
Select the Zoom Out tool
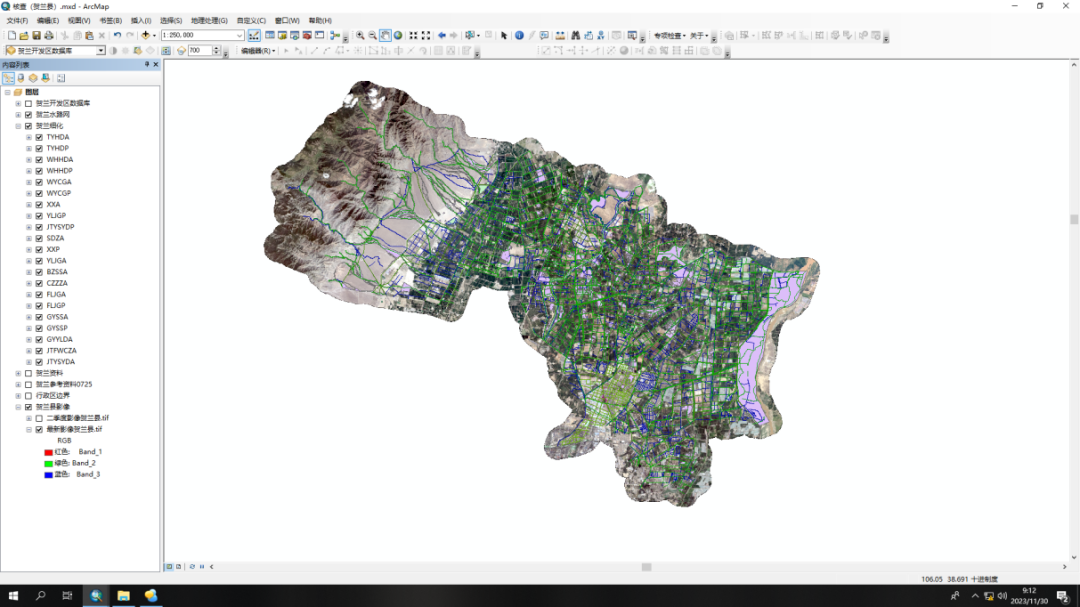[373, 35]
